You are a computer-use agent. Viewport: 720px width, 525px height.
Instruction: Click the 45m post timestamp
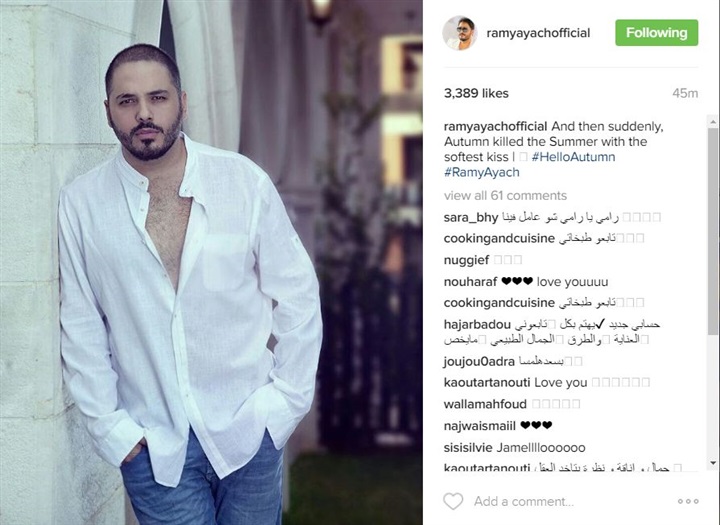685,93
